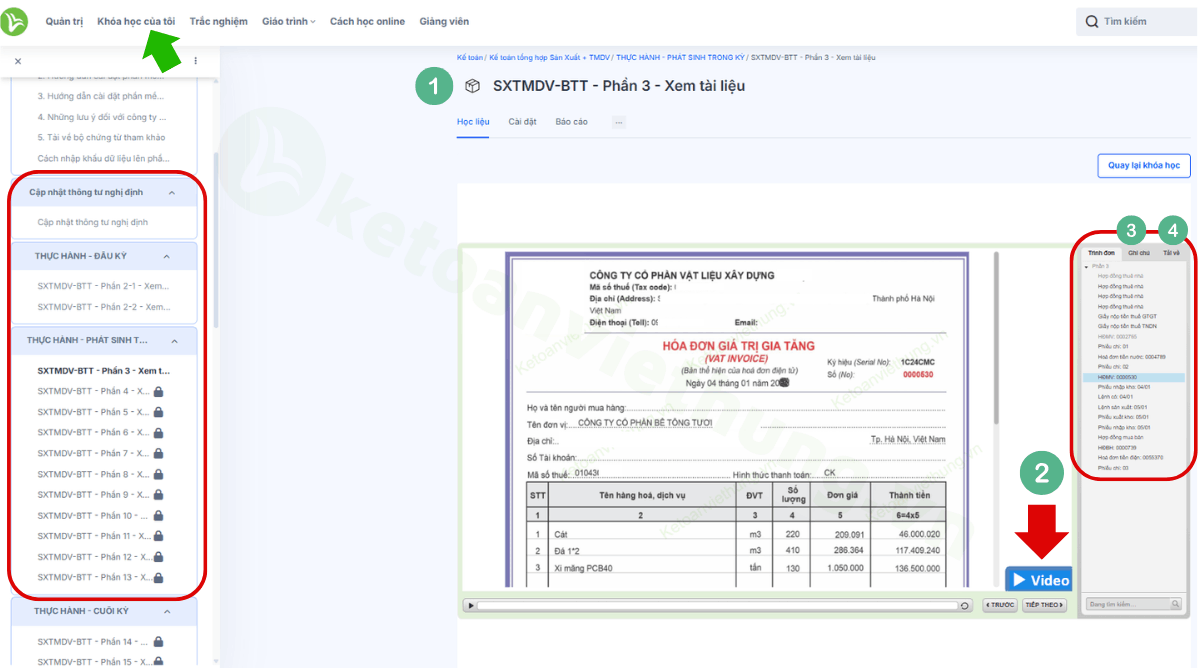The width and height of the screenshot is (1198, 668).
Task: Open the Trắc nghiệm menu item
Action: tap(218, 21)
